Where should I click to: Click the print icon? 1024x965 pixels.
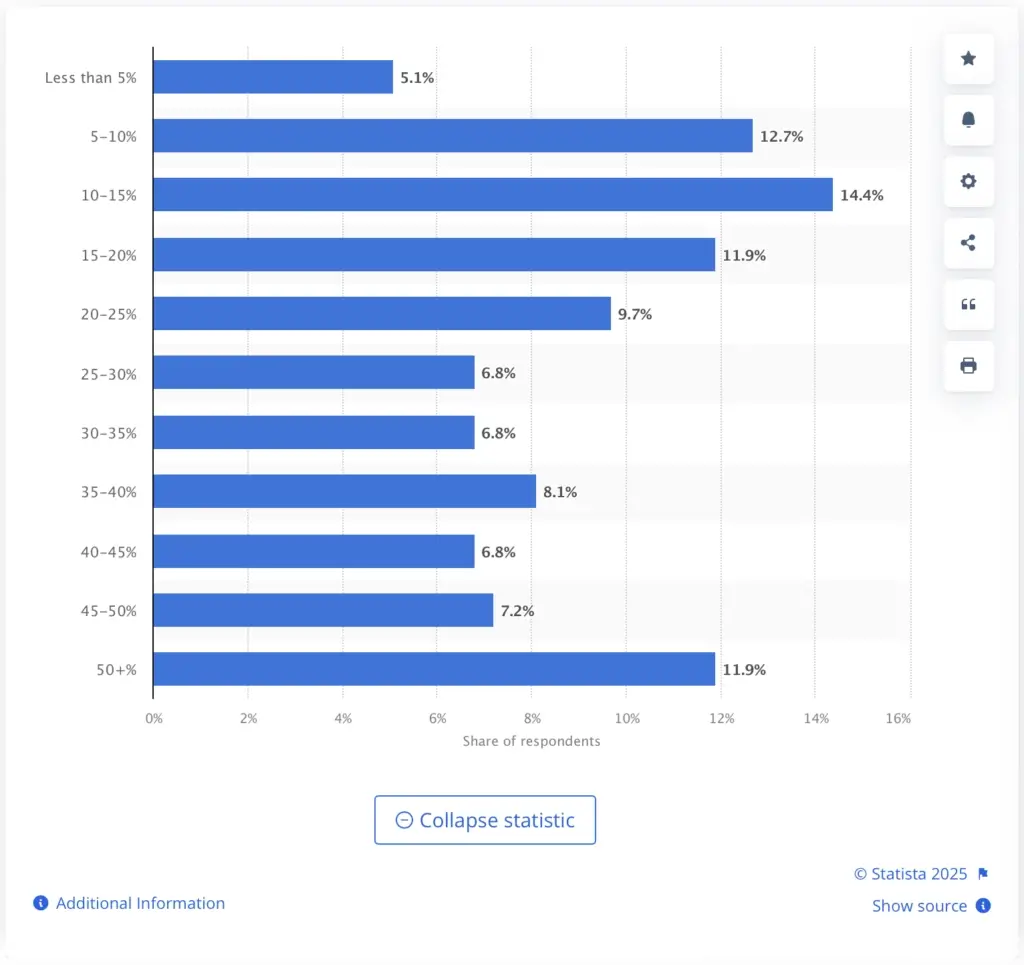(968, 365)
